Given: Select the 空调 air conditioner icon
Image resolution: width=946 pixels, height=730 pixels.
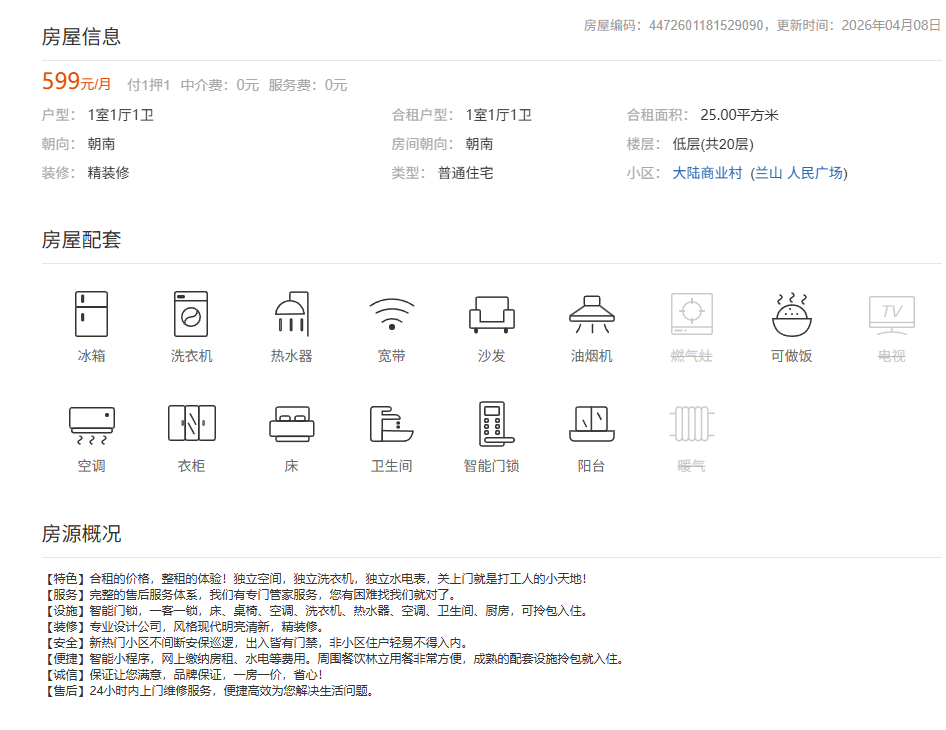Looking at the screenshot, I should tap(92, 425).
